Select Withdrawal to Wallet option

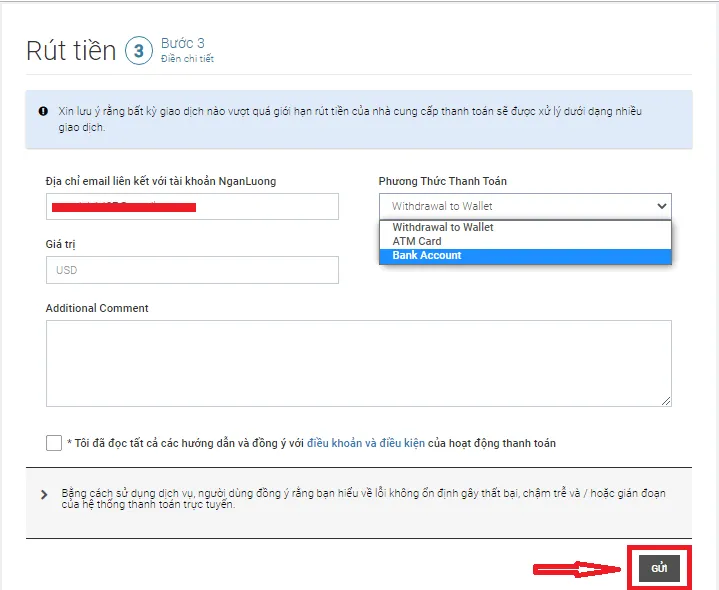pos(525,227)
